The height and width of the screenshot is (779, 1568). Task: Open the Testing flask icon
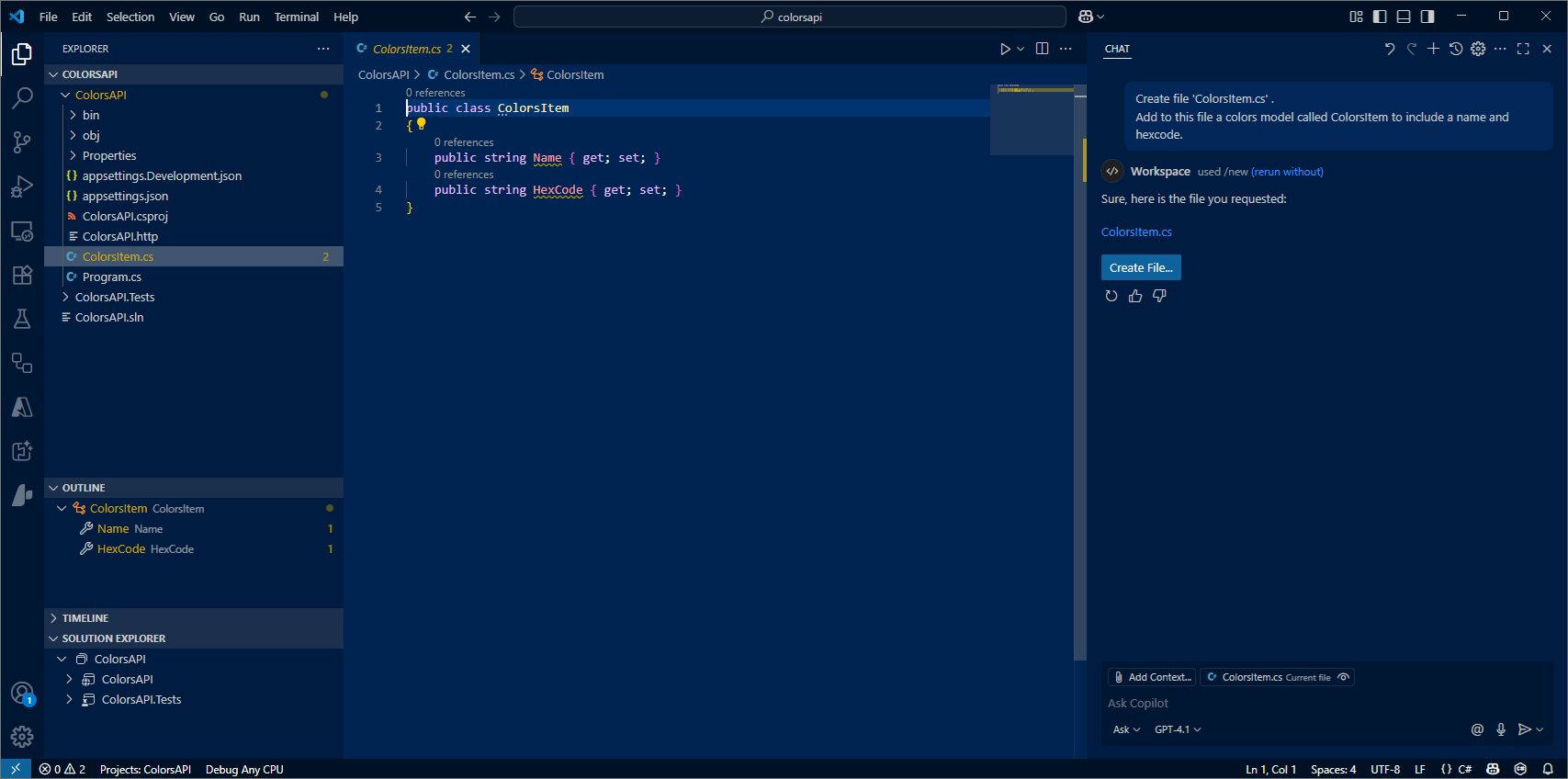coord(22,319)
